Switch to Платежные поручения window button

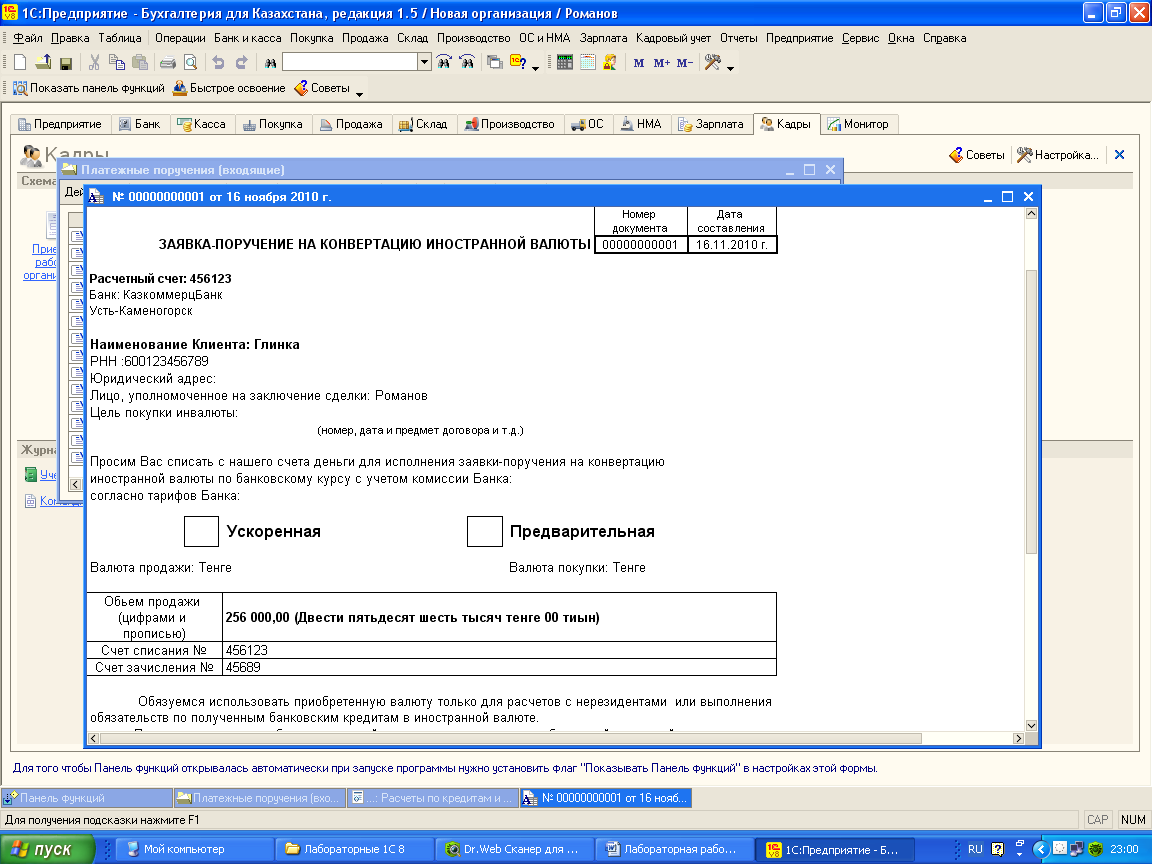pyautogui.click(x=259, y=798)
